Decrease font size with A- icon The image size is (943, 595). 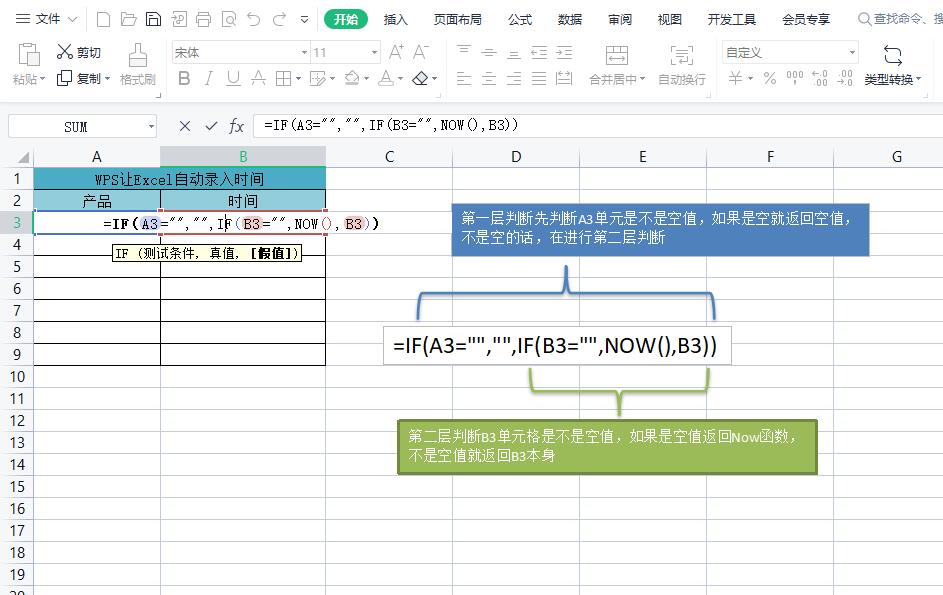(420, 52)
